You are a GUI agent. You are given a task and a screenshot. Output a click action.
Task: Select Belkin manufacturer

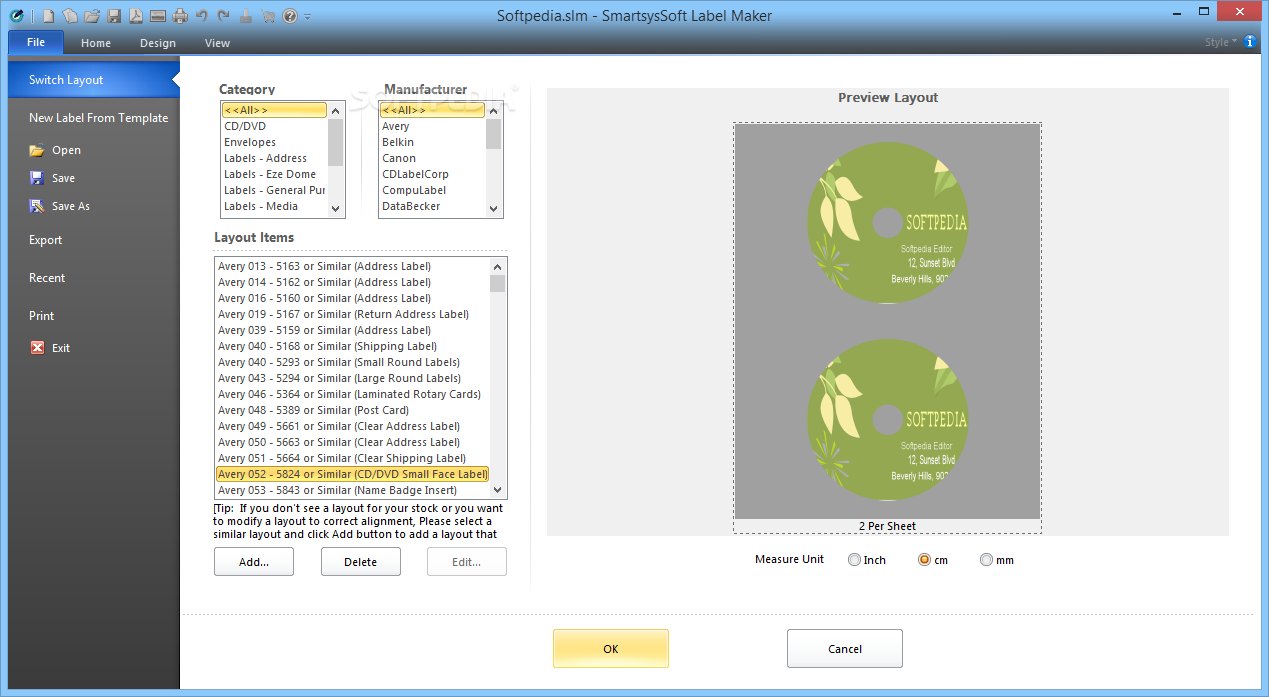(x=398, y=142)
